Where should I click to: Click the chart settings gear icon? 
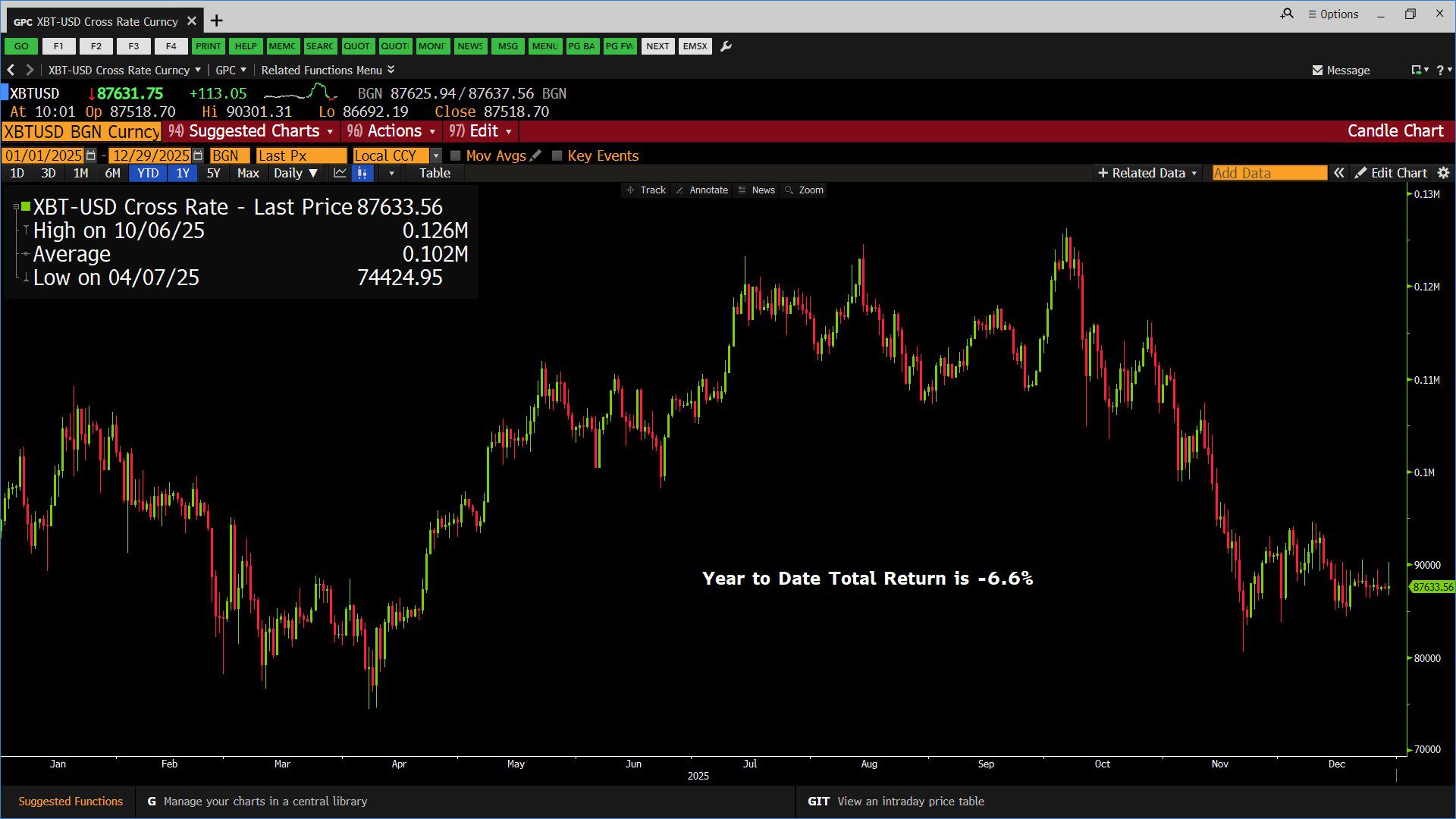[1443, 173]
